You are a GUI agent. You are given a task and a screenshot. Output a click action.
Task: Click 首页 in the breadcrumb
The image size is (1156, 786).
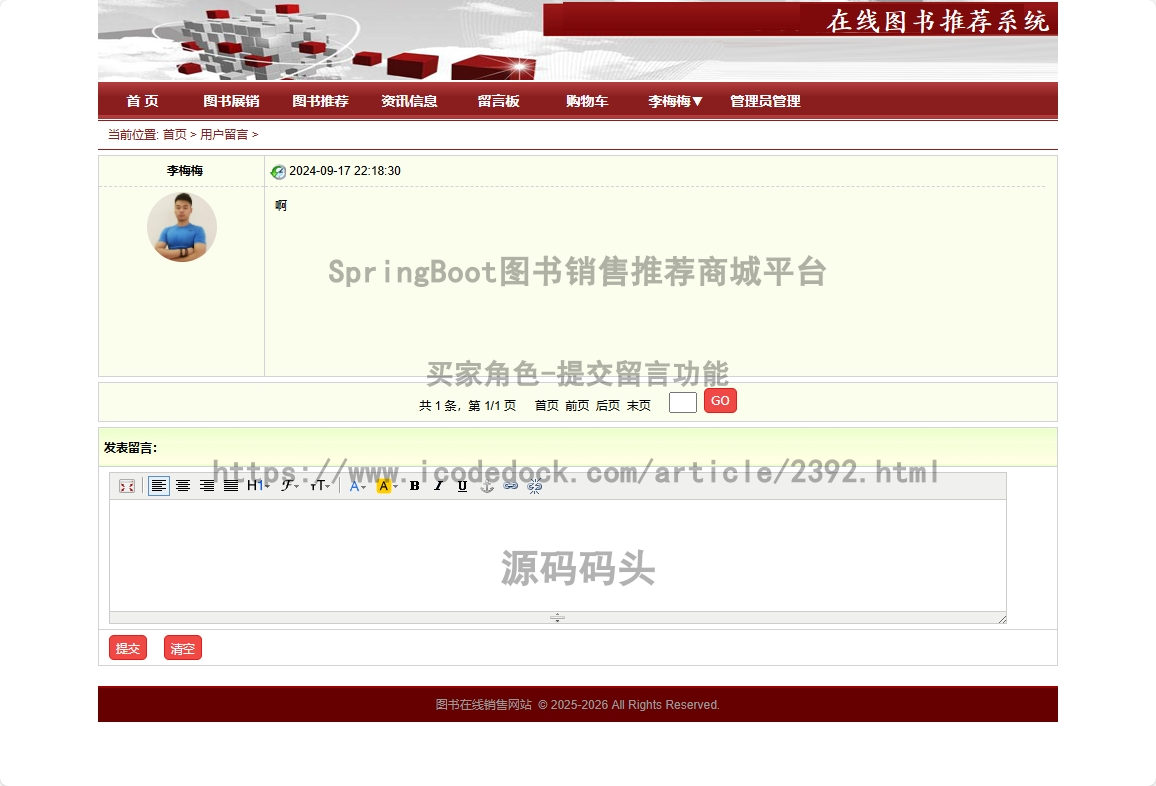[x=175, y=134]
